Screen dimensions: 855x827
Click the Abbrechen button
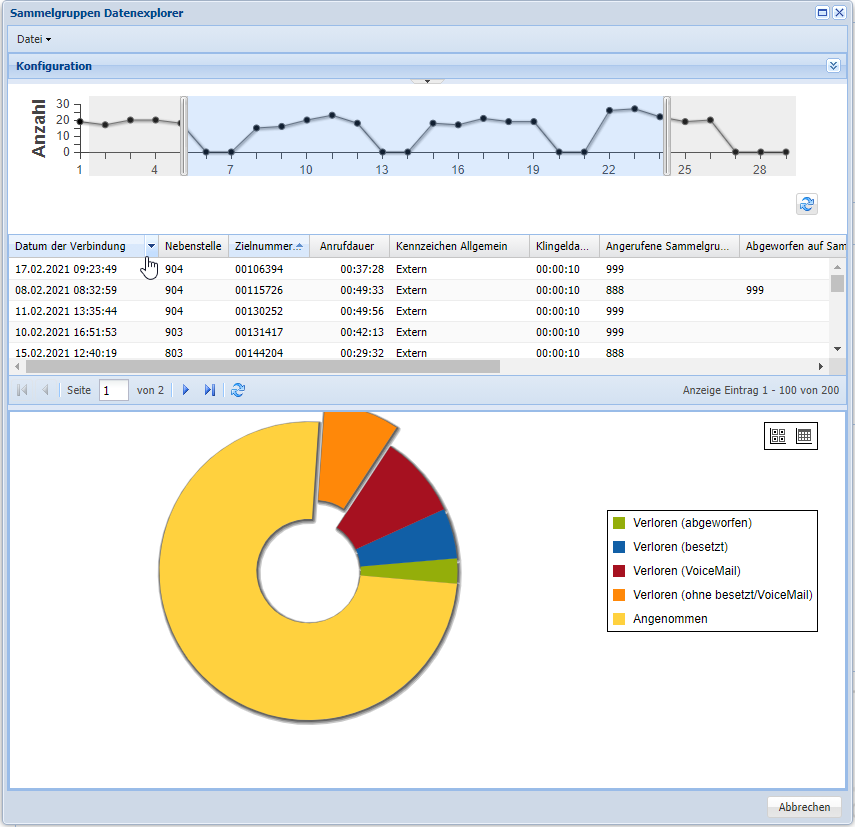(x=804, y=807)
